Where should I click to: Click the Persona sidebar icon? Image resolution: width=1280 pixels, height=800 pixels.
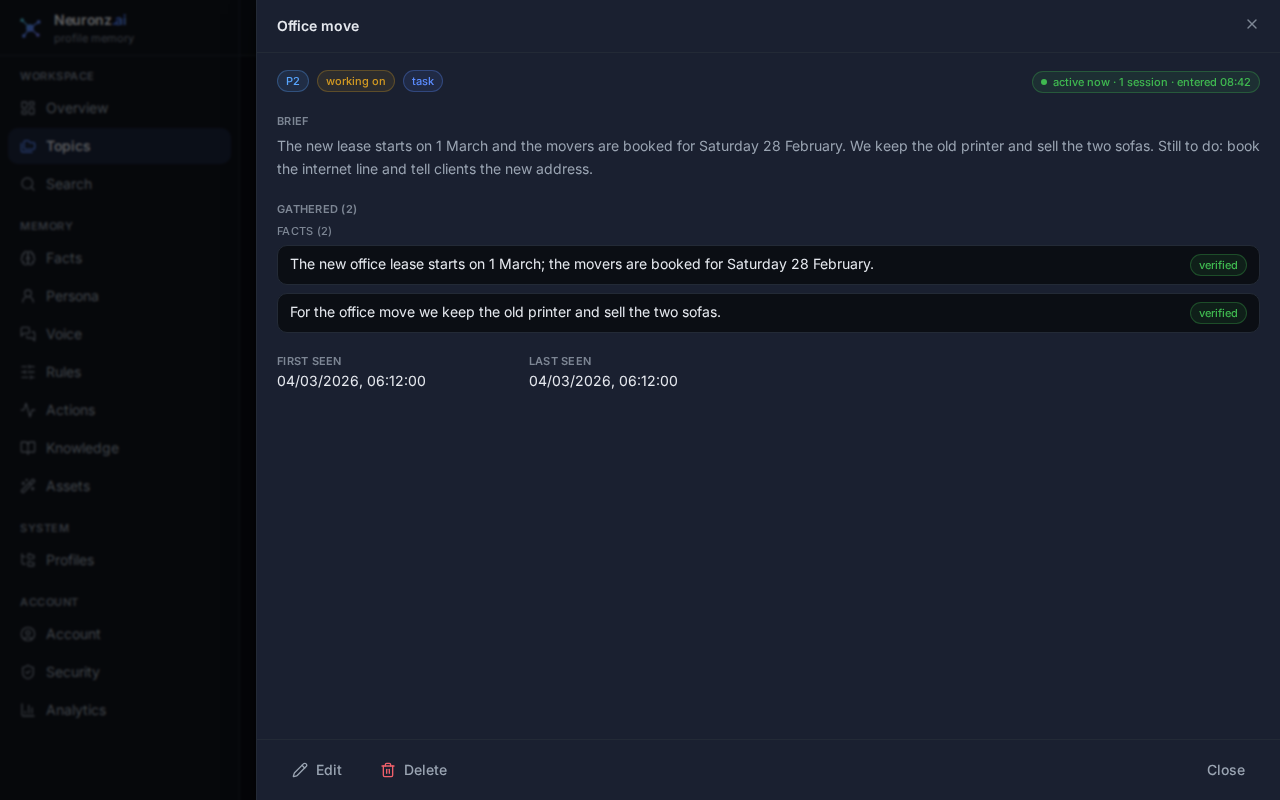click(28, 296)
